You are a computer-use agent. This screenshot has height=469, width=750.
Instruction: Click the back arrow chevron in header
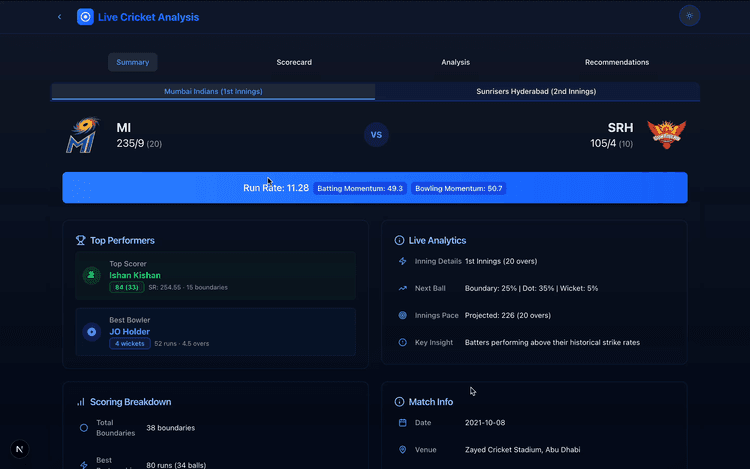coord(59,17)
